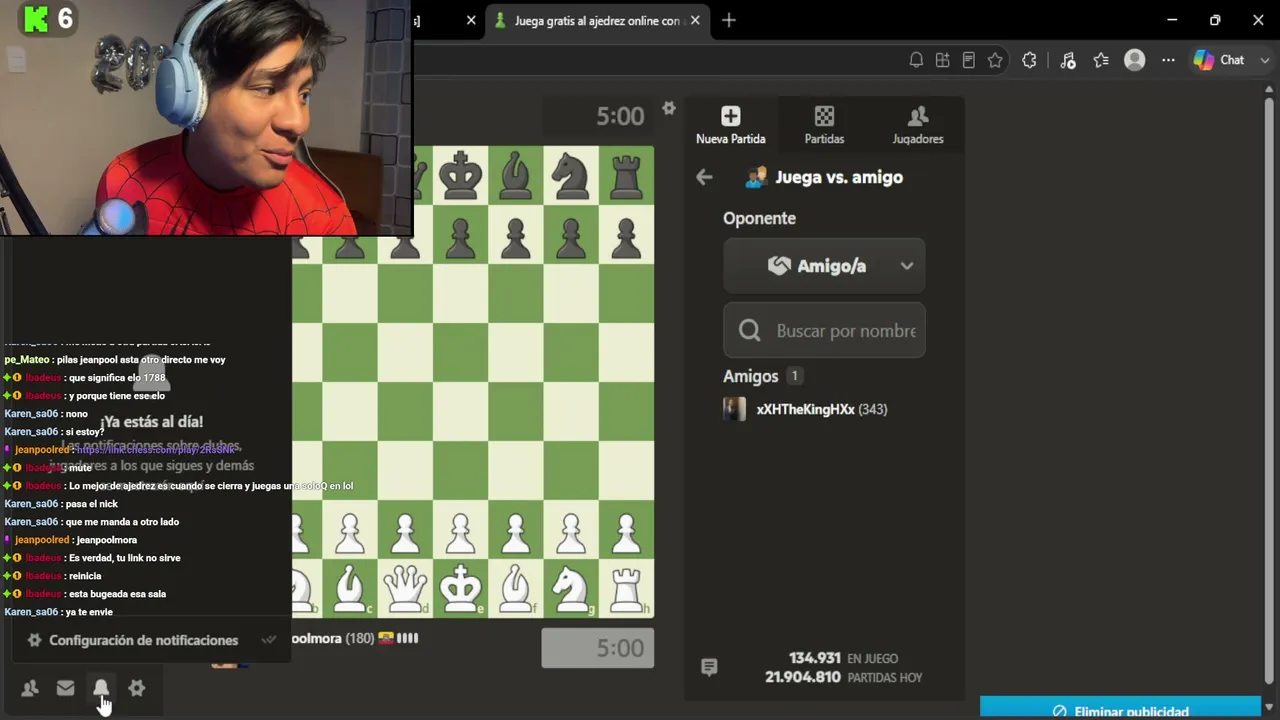This screenshot has width=1280, height=720.
Task: Click the opponent's 5:00 clock at top
Action: click(x=598, y=116)
